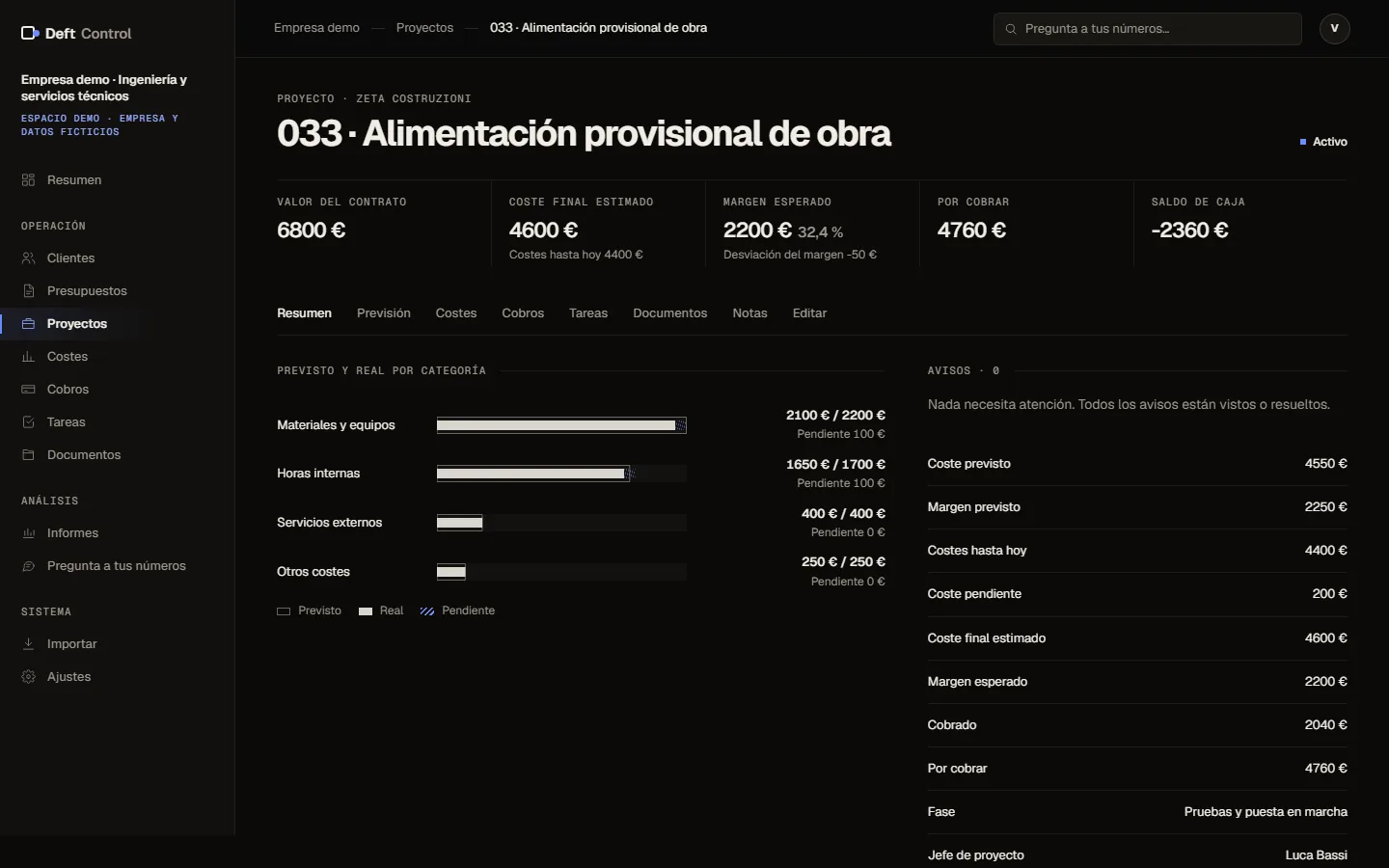Screen dimensions: 1389x868
Task: Click the Materiales y equipos progress bar
Action: pyautogui.click(x=561, y=425)
